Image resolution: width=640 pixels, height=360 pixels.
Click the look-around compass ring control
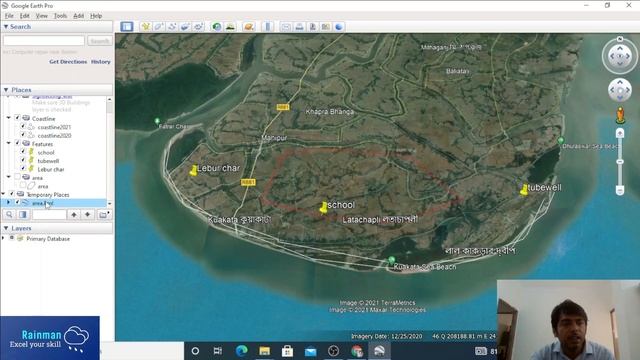coord(620,56)
